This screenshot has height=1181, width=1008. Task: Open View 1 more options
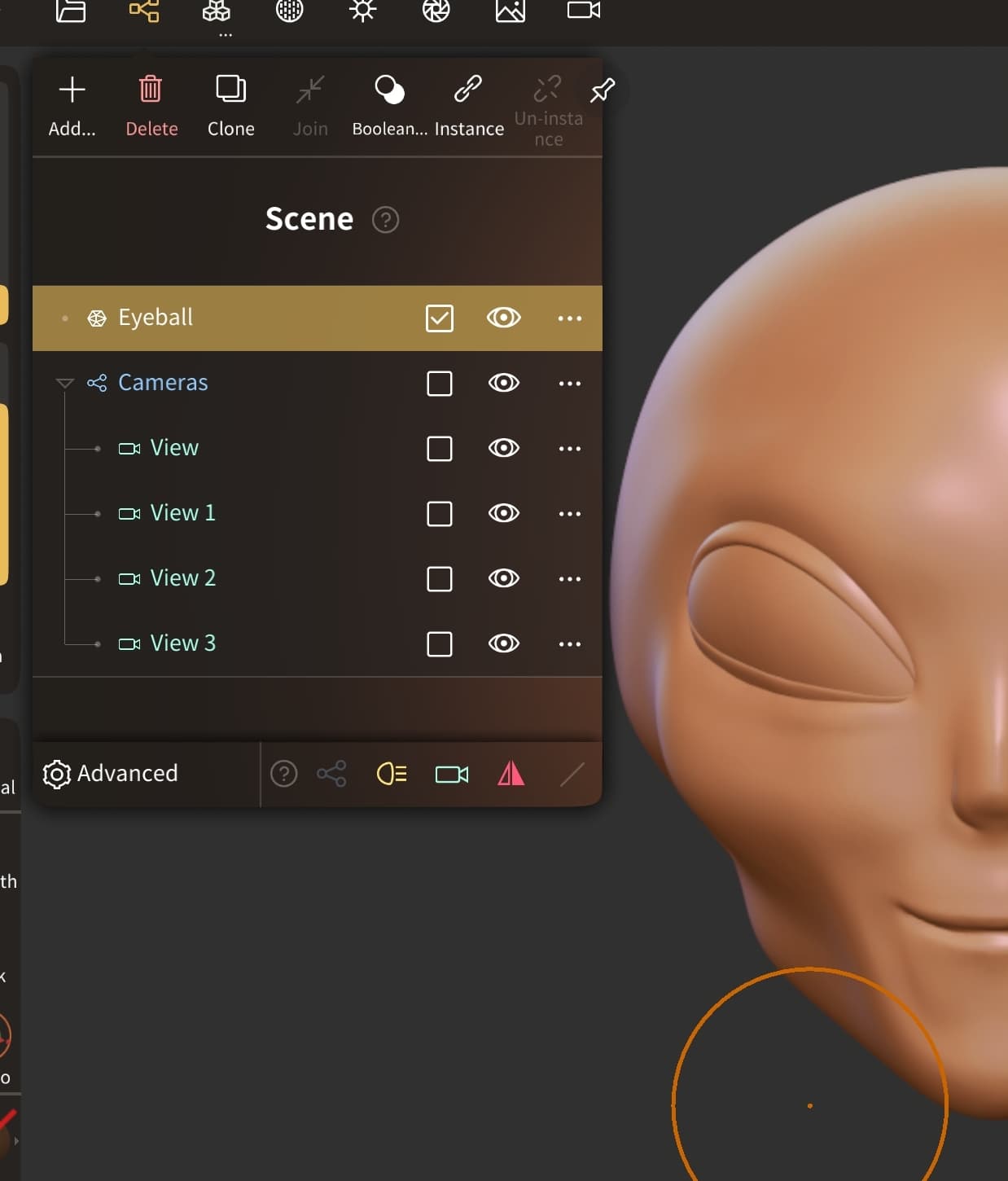click(570, 514)
